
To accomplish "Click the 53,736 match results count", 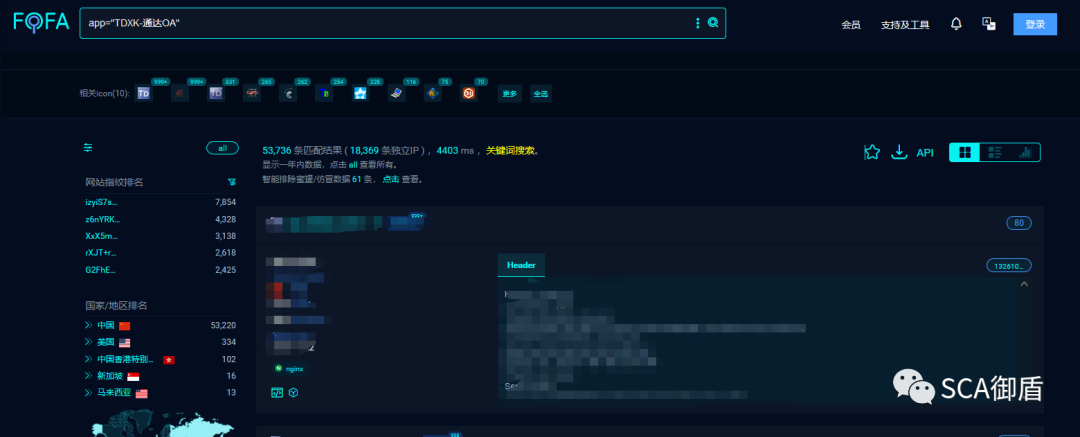I will (277, 150).
